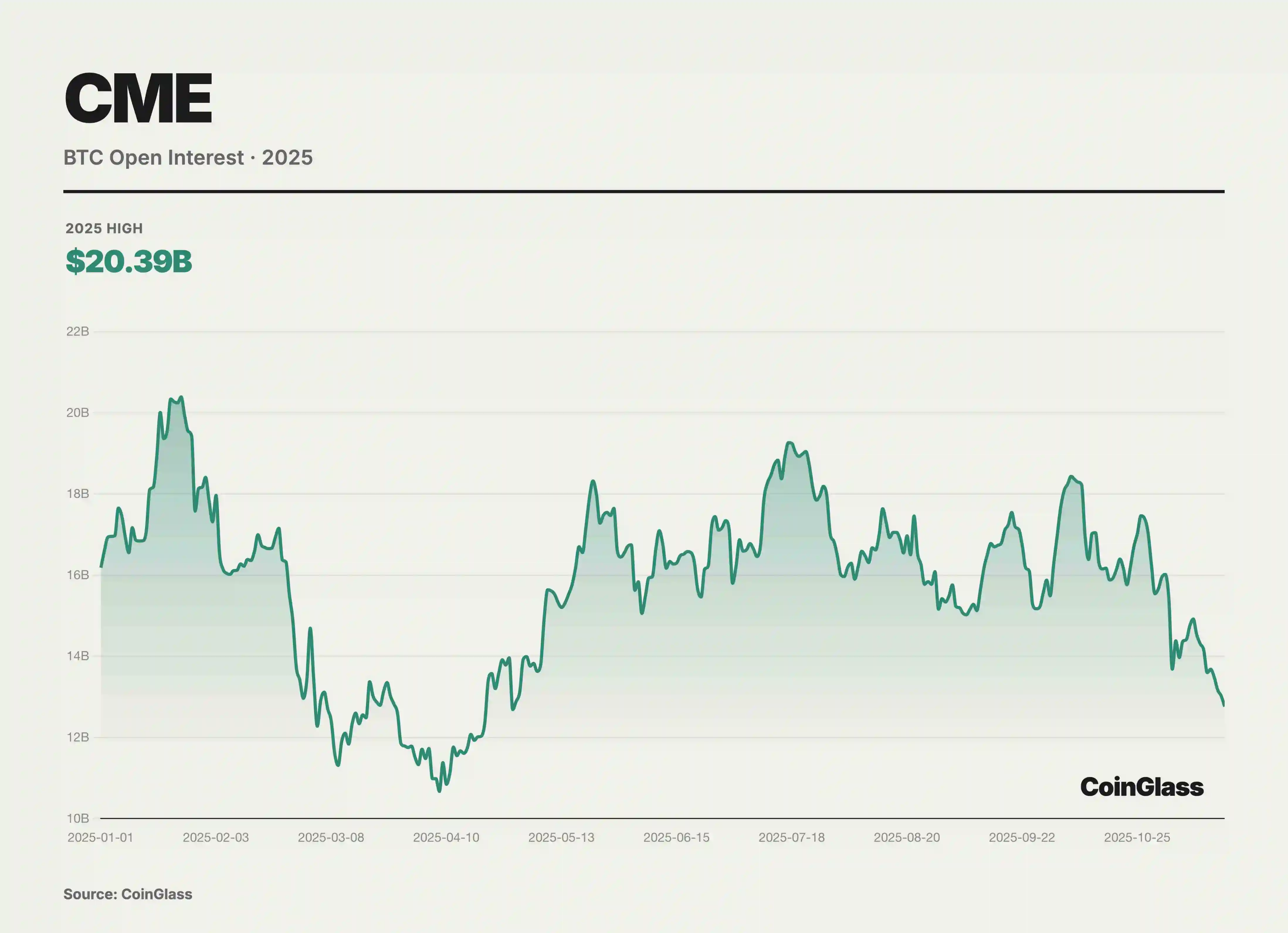Click the CME chart title

[138, 99]
